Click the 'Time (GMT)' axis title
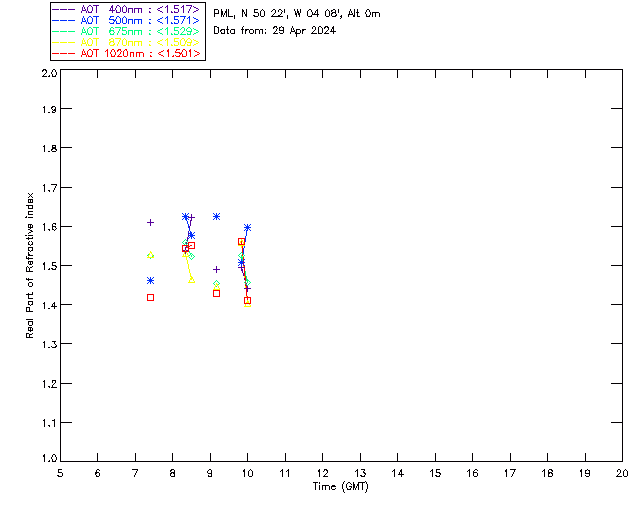640x512 pixels. [x=340, y=487]
